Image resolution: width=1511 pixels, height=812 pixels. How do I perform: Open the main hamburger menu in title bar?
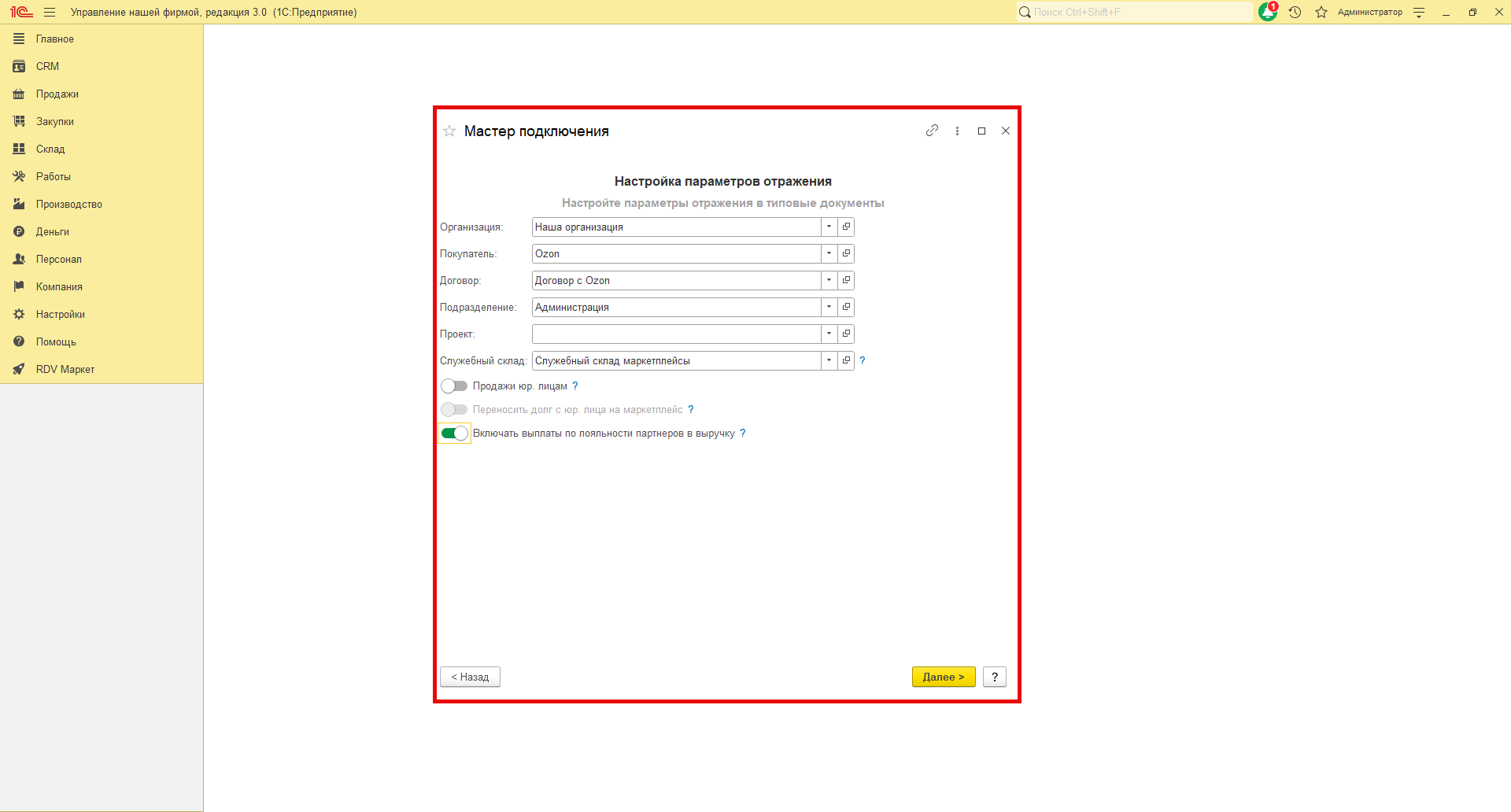pyautogui.click(x=50, y=12)
